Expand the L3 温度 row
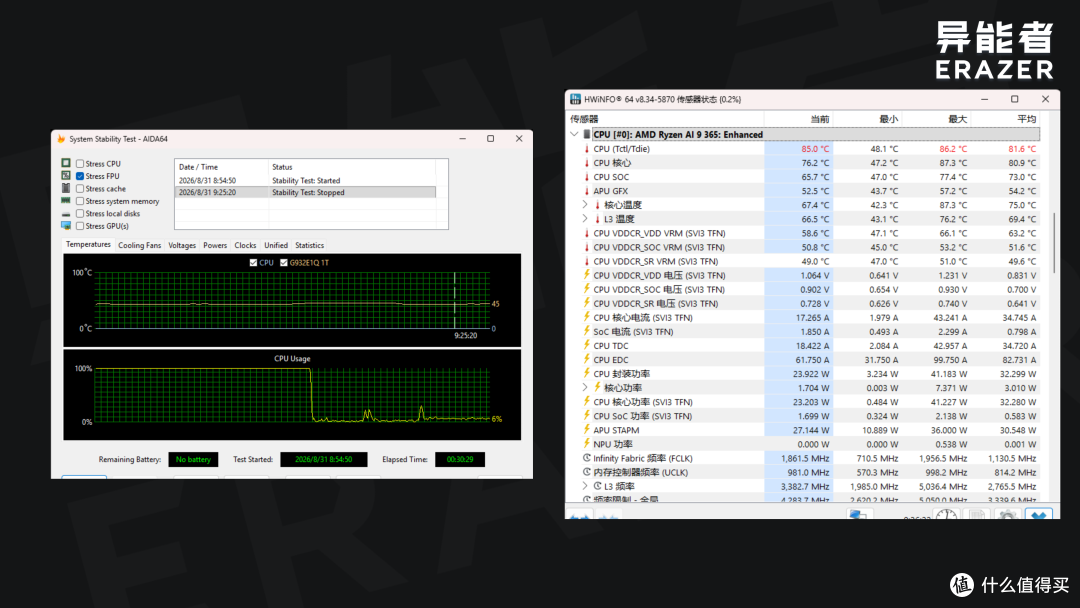The height and width of the screenshot is (608, 1080). tap(585, 219)
